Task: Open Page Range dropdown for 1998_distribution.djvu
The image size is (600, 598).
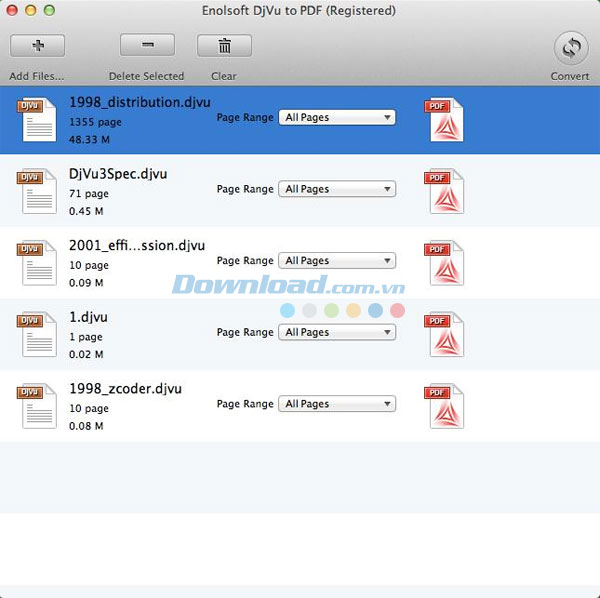Action: [337, 117]
